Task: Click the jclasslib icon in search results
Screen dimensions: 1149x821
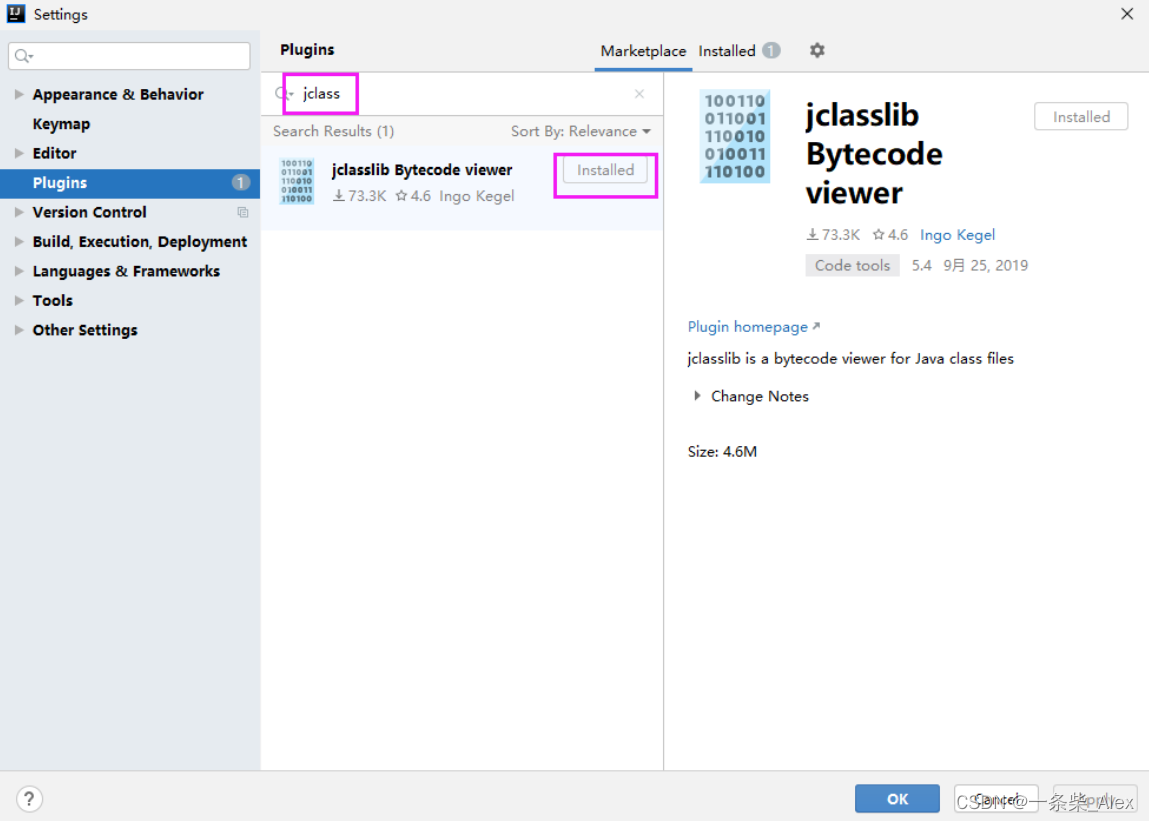Action: 297,181
